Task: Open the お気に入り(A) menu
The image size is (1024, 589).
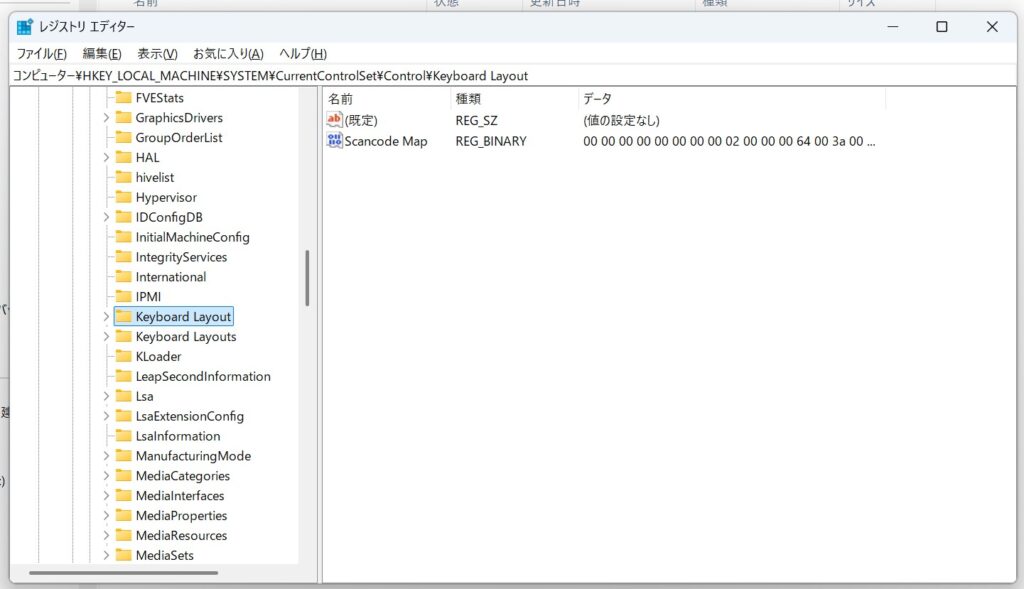Action: (x=228, y=54)
